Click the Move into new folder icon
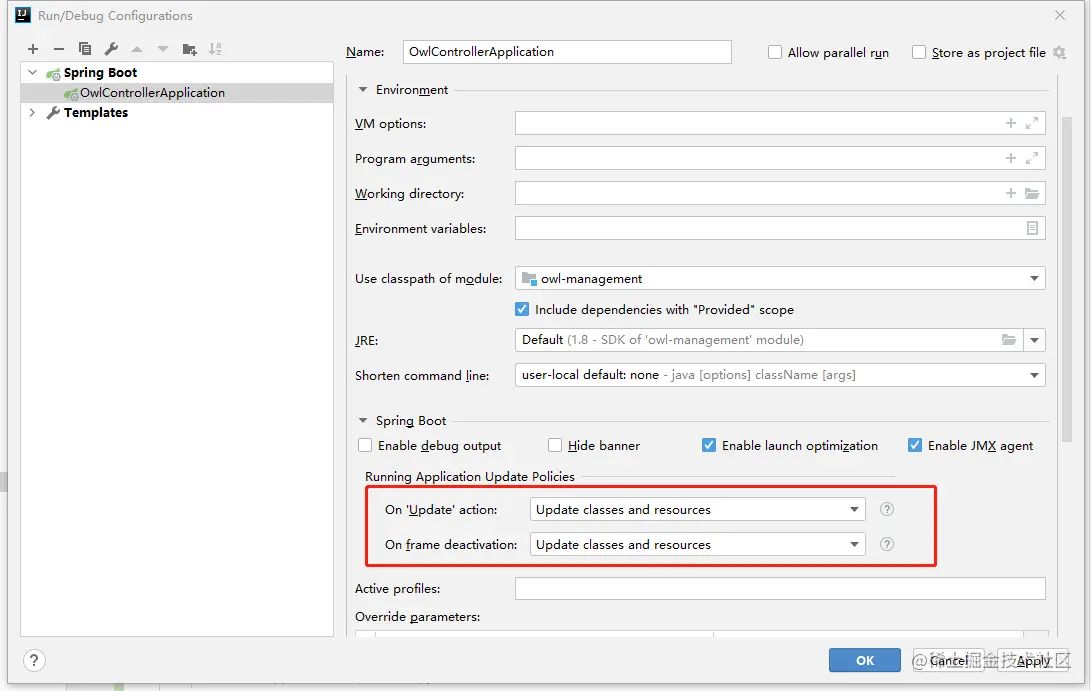1092x691 pixels. [x=189, y=49]
